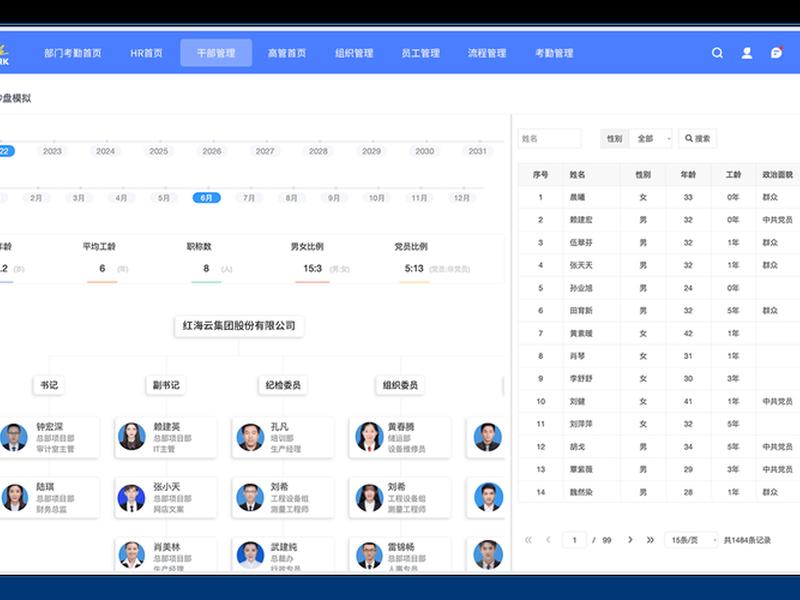The image size is (800, 600).
Task: Select table row for 肖琴
Action: click(659, 356)
